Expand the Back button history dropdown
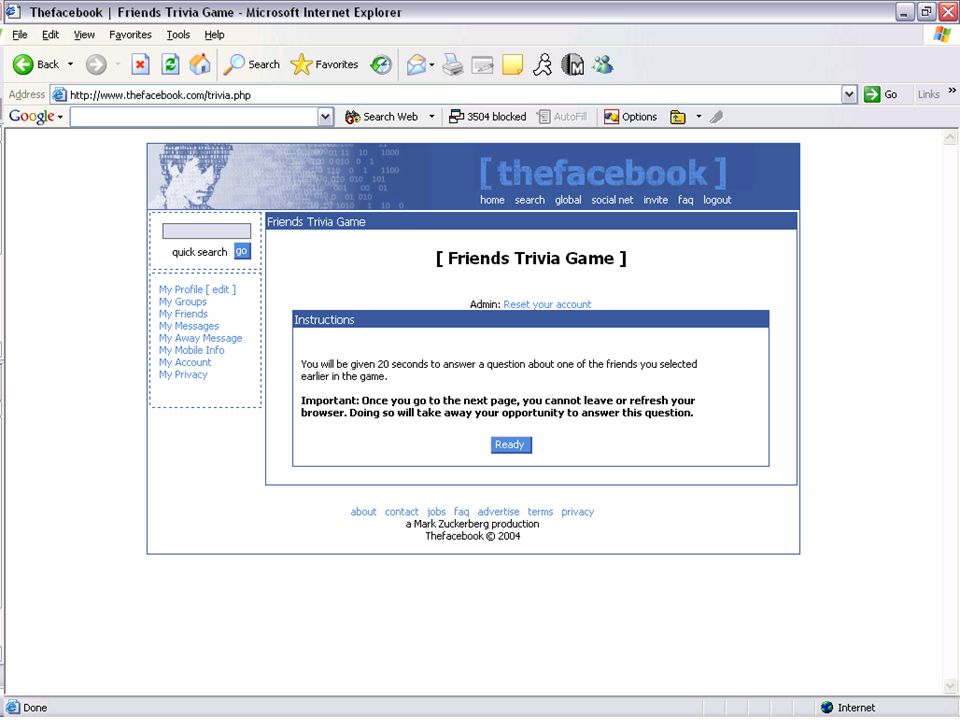 coord(70,64)
